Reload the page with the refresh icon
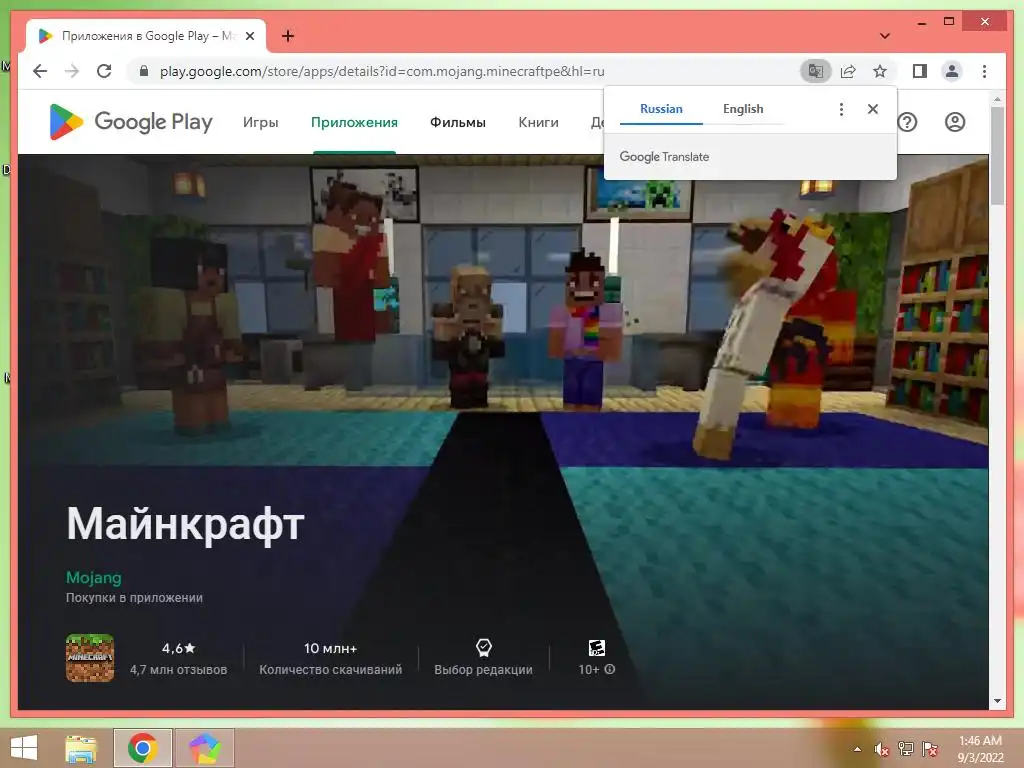The height and width of the screenshot is (768, 1024). click(104, 71)
